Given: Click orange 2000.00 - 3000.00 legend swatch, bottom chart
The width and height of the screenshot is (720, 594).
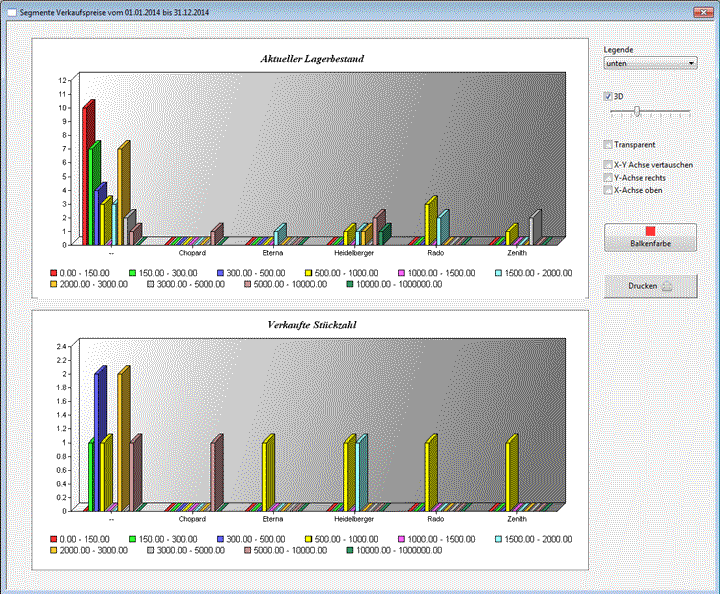Looking at the screenshot, I should coord(54,550).
